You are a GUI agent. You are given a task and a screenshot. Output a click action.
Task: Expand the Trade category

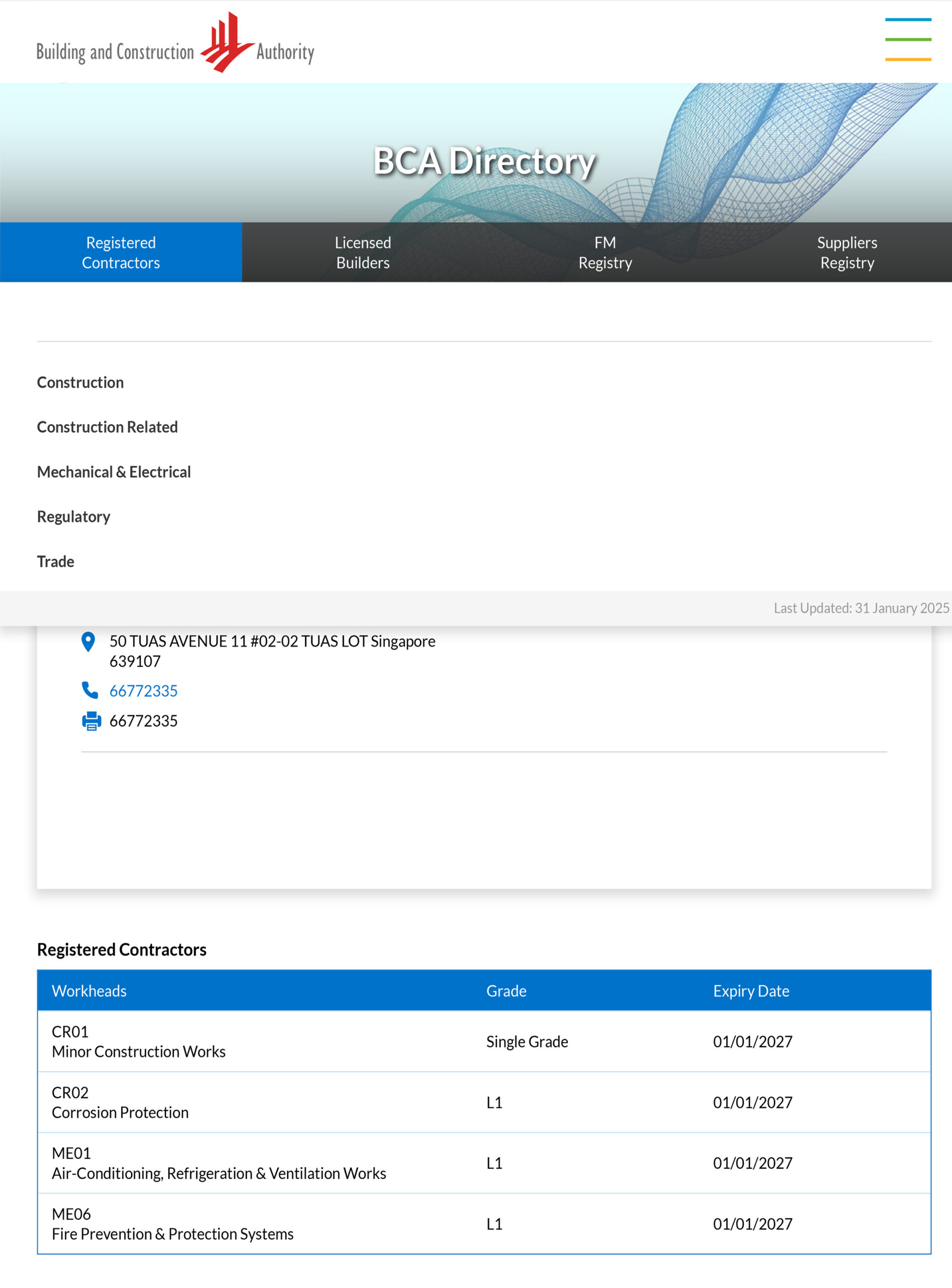click(55, 561)
